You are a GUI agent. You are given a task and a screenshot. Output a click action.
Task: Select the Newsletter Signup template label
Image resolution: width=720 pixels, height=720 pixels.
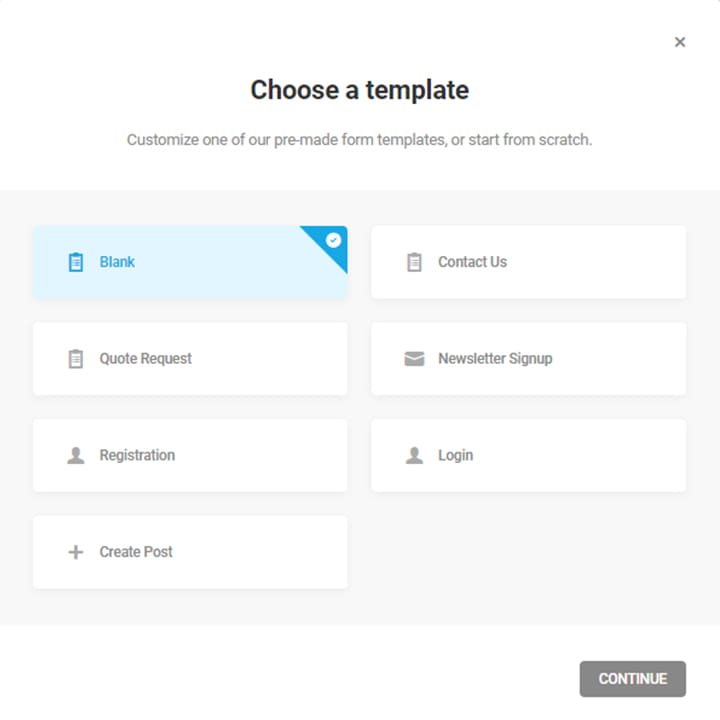[495, 359]
